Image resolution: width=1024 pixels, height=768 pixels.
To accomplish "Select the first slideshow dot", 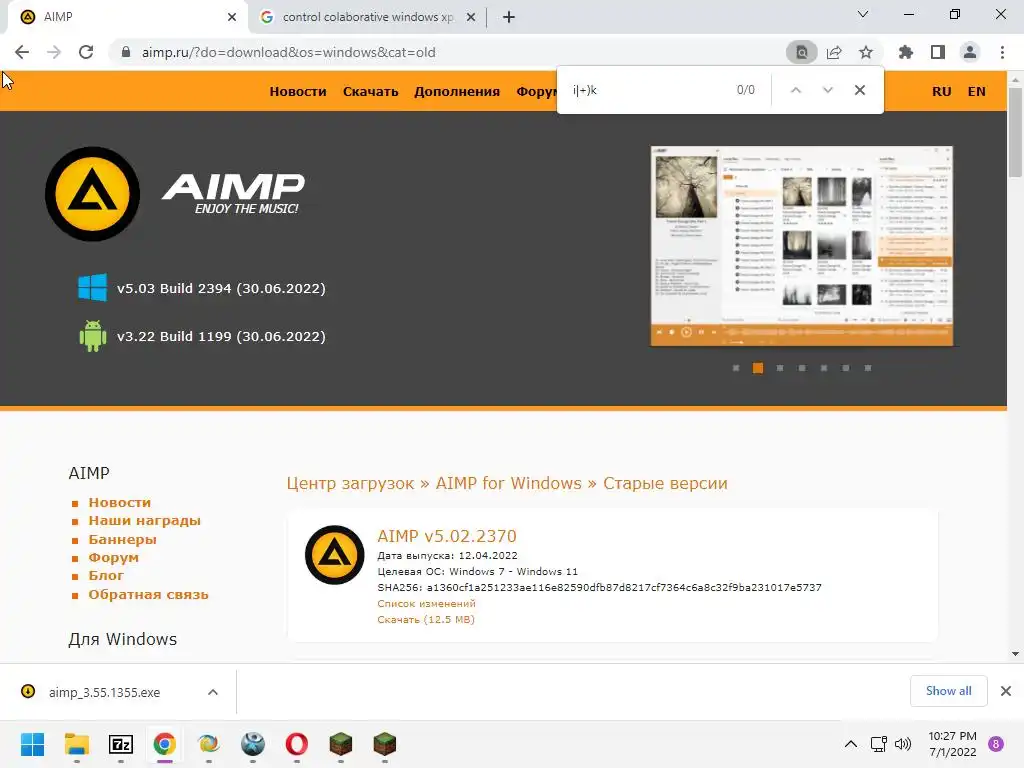I will coord(736,368).
